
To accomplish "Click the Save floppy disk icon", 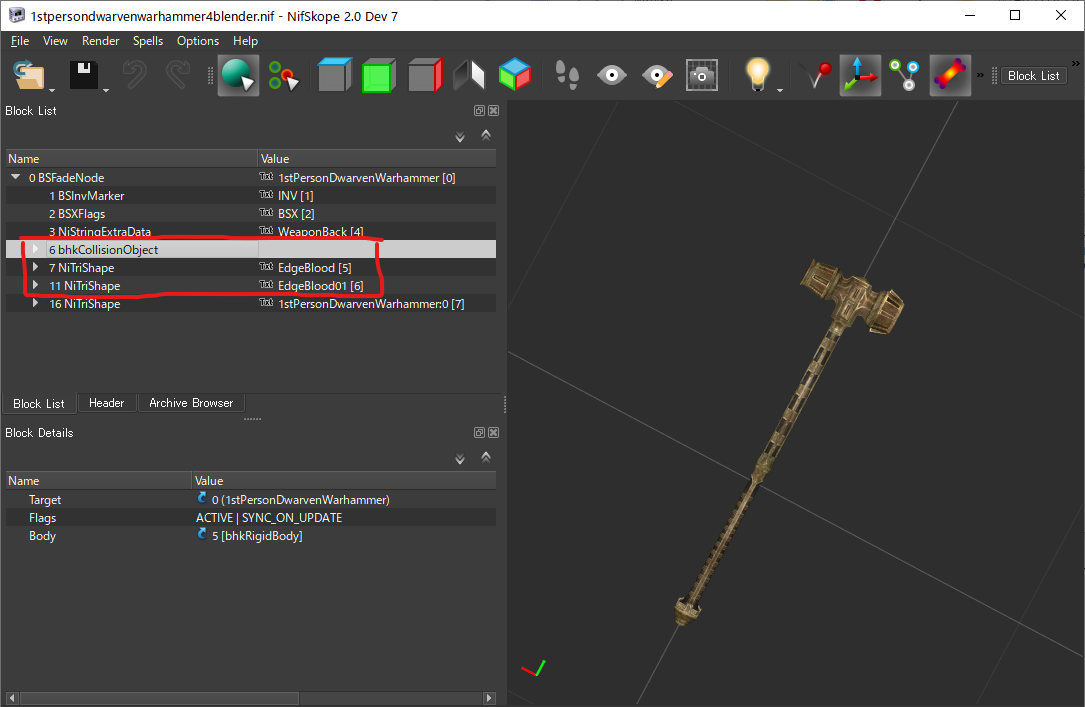I will pyautogui.click(x=83, y=75).
